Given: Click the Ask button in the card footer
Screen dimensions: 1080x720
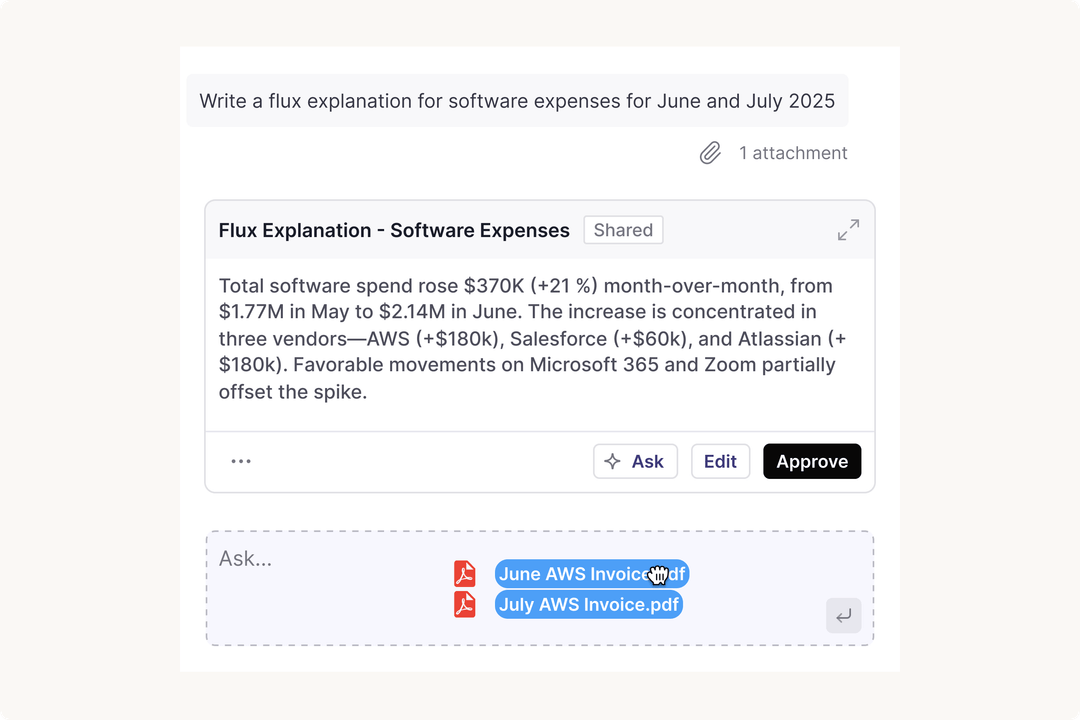Looking at the screenshot, I should 635,461.
